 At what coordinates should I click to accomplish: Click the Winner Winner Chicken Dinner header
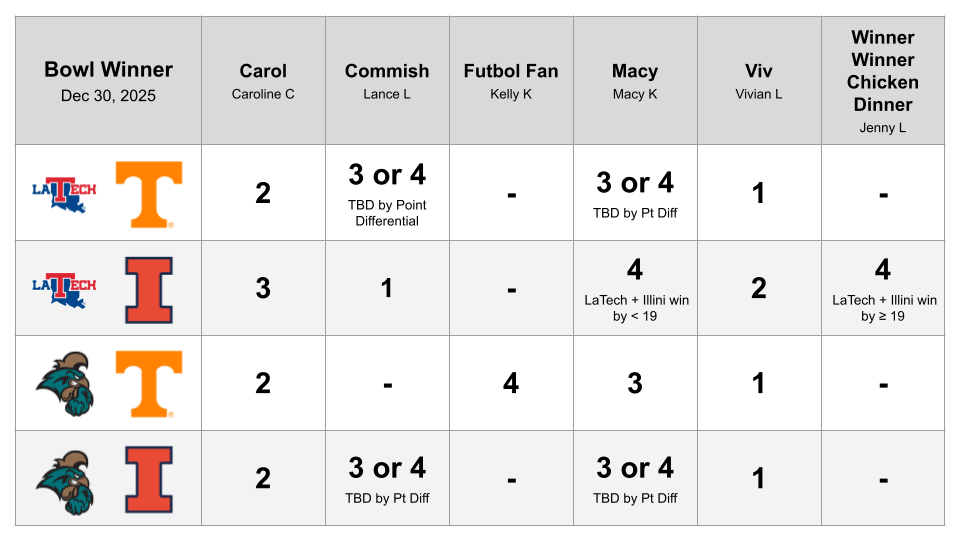[x=882, y=80]
